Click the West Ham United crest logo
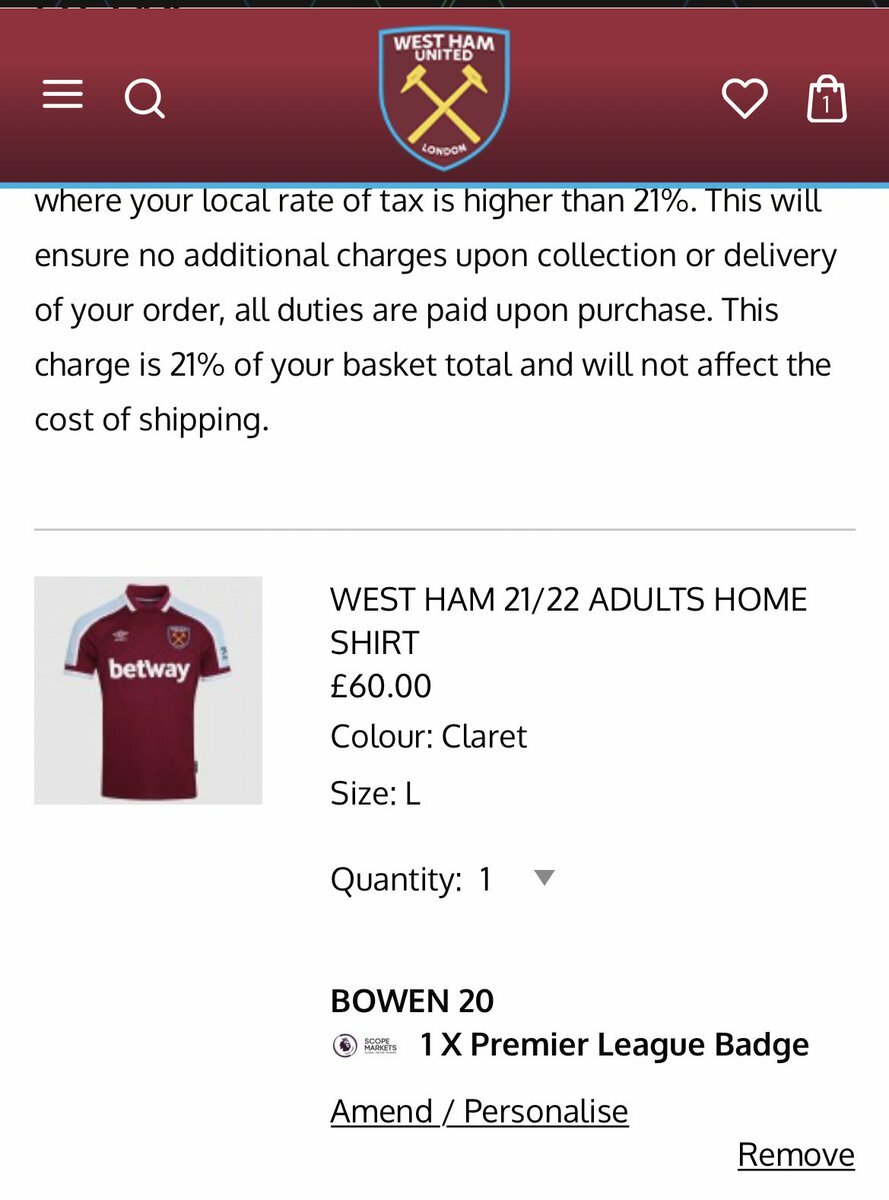Image resolution: width=889 pixels, height=1200 pixels. (444, 98)
